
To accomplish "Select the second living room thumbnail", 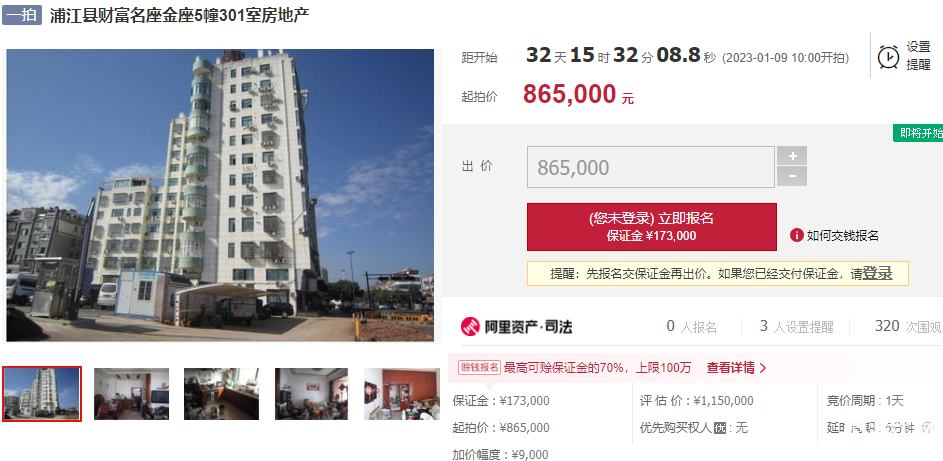I will (x=132, y=394).
